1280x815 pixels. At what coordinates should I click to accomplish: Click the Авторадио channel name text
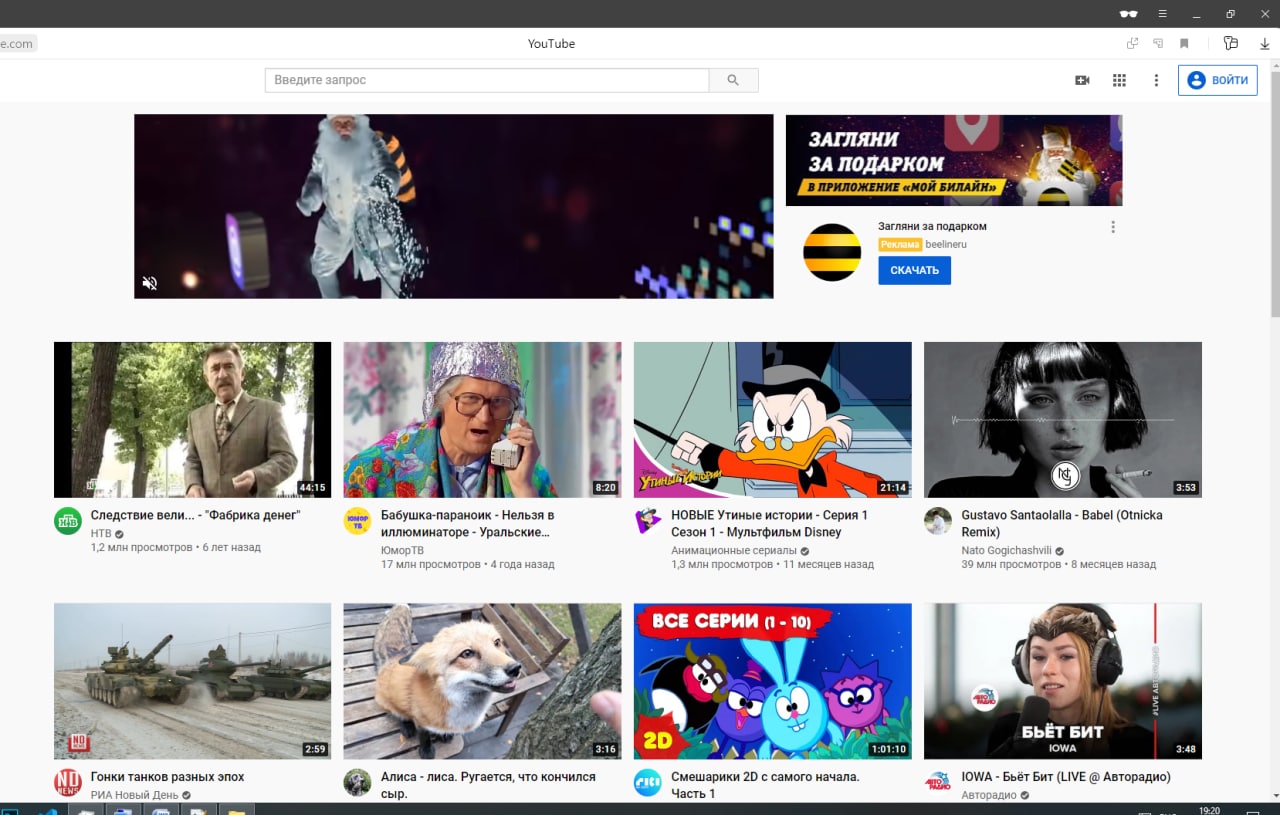989,795
